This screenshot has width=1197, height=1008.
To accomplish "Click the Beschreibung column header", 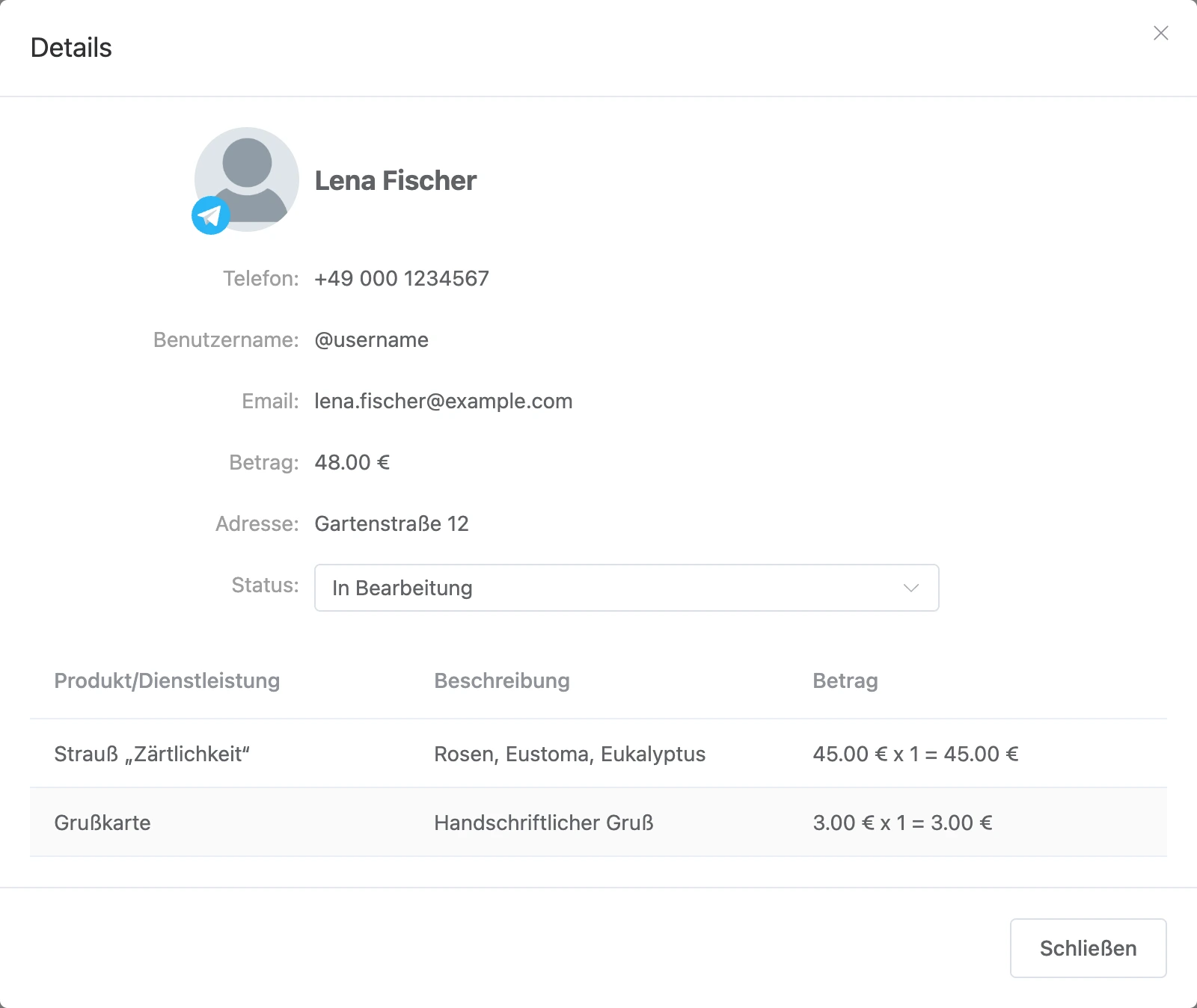I will point(502,681).
